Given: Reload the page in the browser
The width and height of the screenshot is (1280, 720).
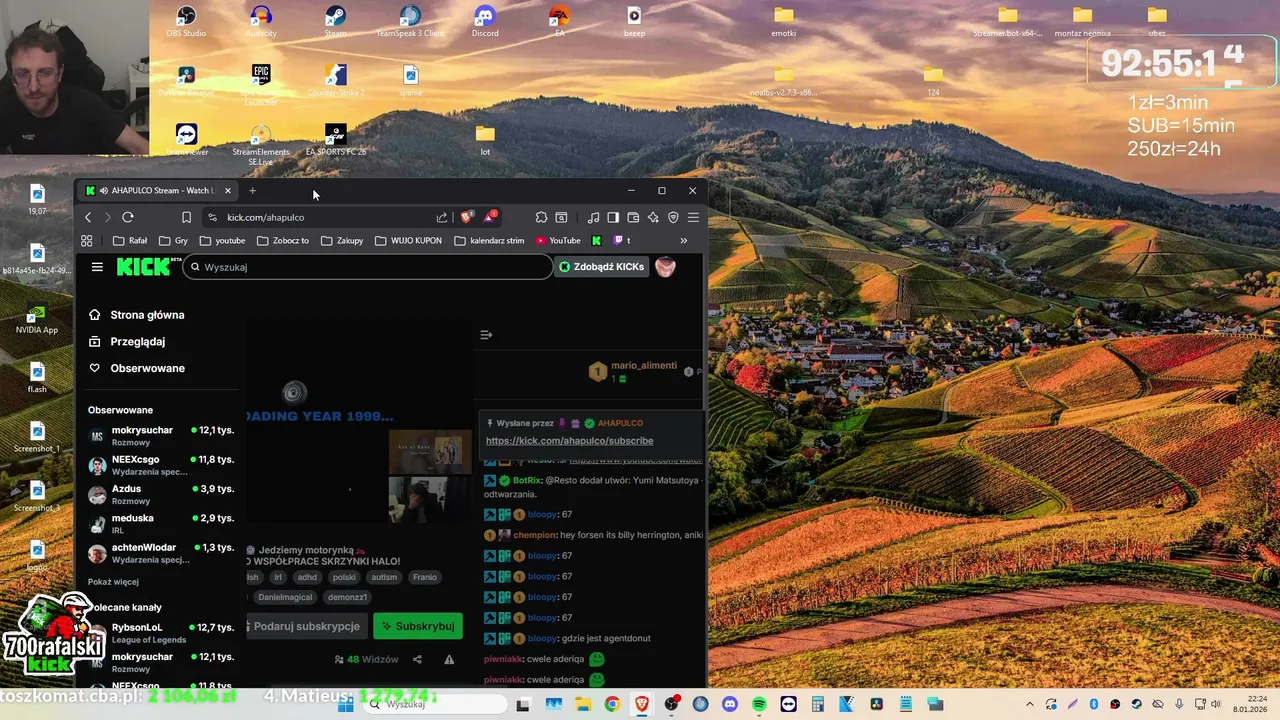Looking at the screenshot, I should click(128, 217).
